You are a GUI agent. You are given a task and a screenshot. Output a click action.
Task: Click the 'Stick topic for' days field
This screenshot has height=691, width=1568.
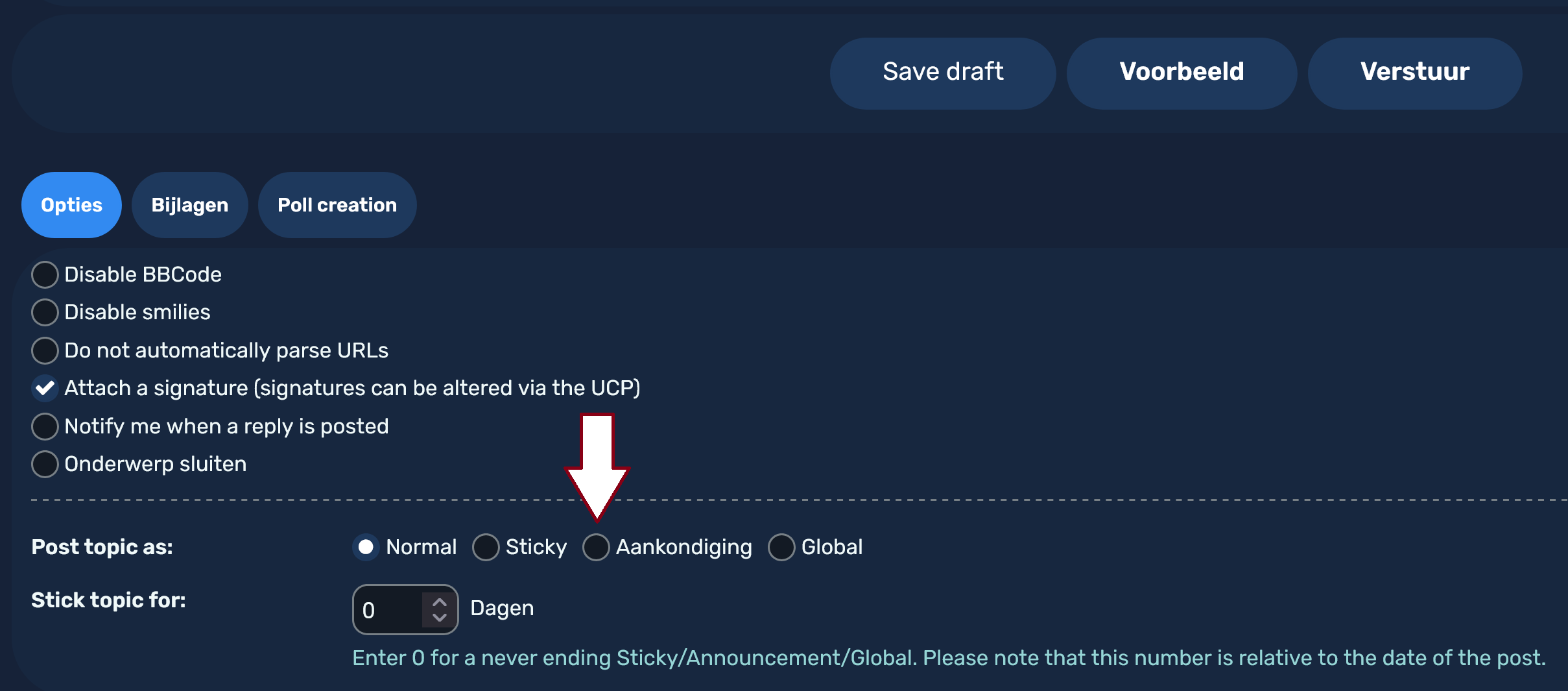coord(389,609)
